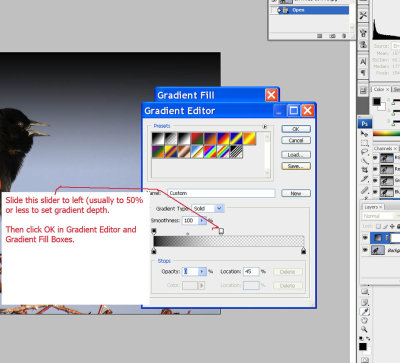Viewport: 400px width, 363px height.
Task: Click History panel trash icon
Action: point(344,36)
